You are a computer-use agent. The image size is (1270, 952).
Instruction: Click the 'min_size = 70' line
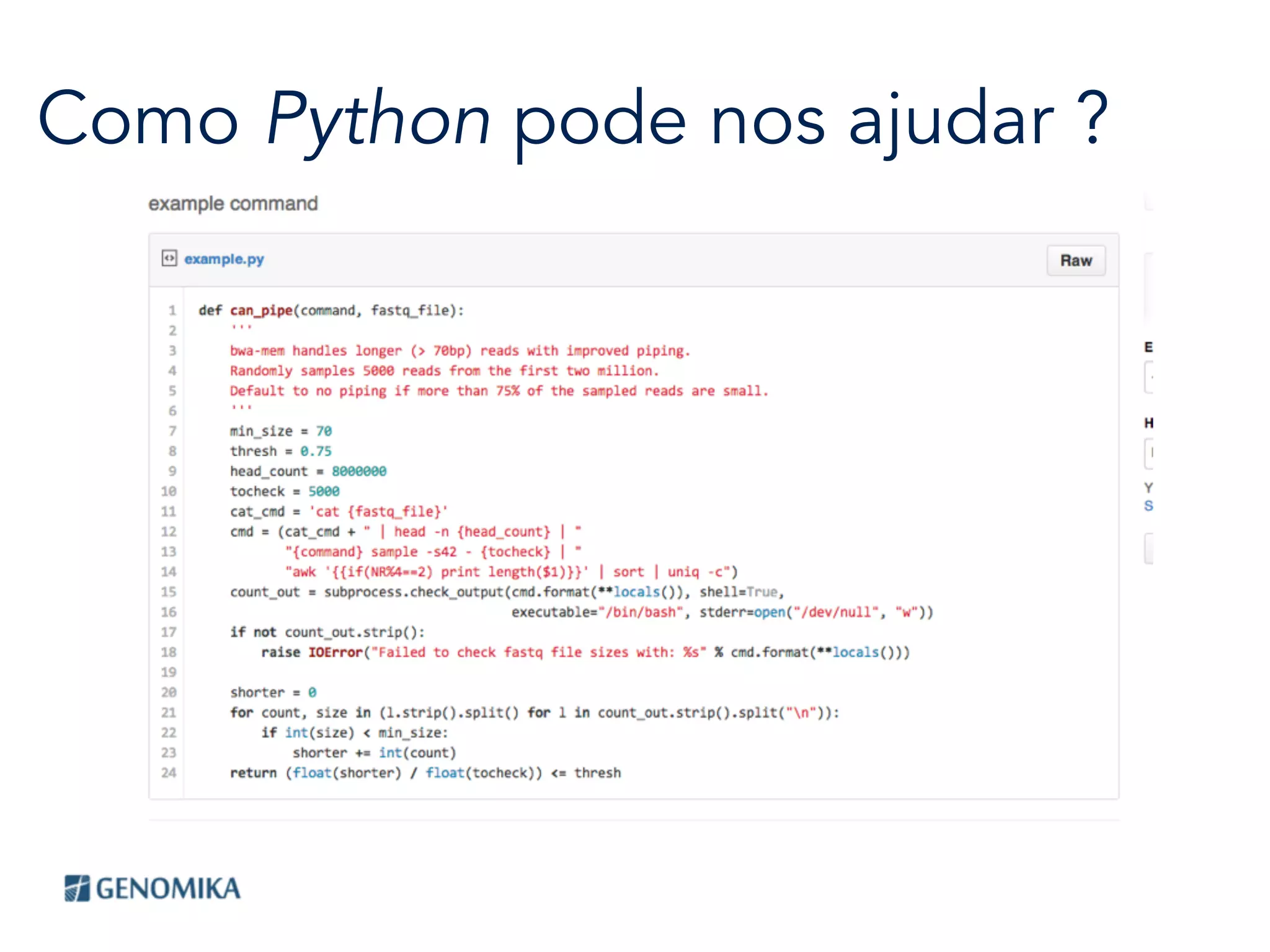pyautogui.click(x=281, y=431)
